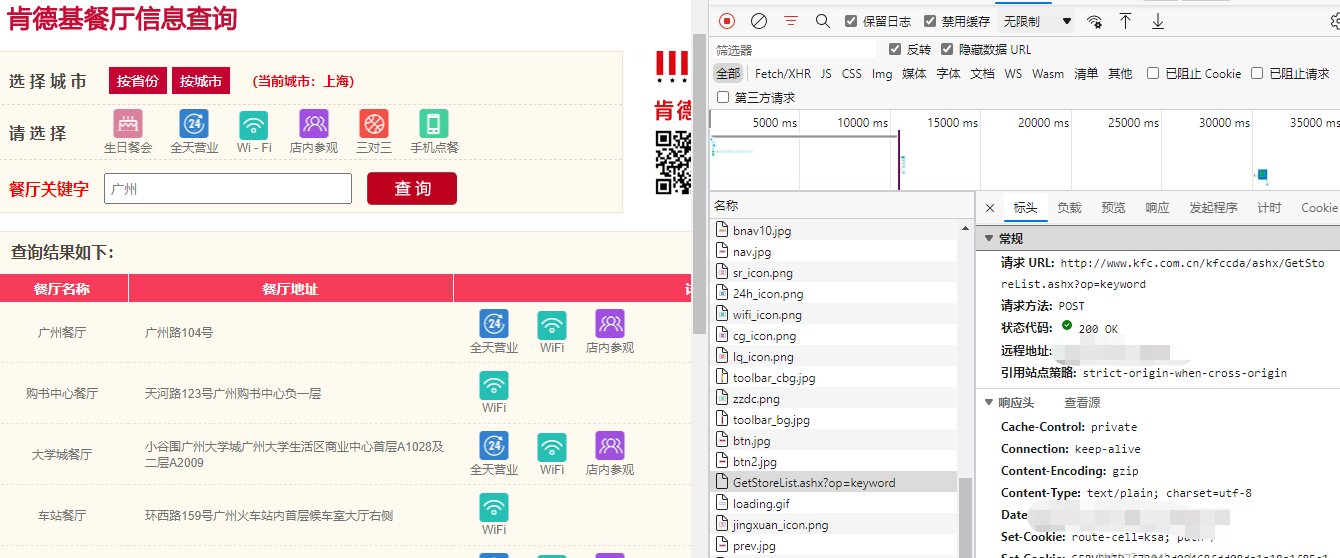Select GetStoreList.ashx?op=keyword request
1340x558 pixels.
(834, 483)
